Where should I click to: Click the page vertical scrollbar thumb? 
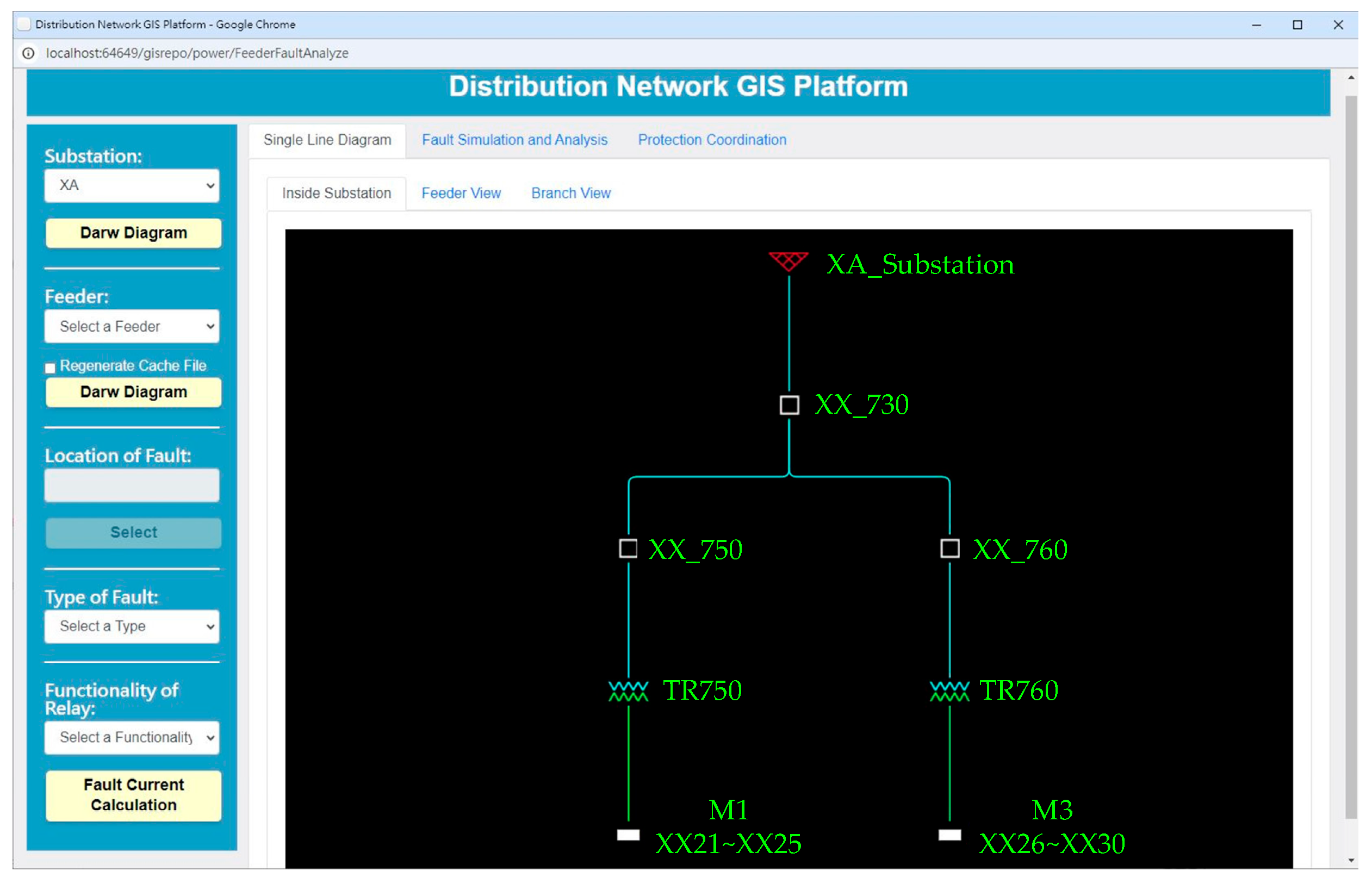tap(1351, 457)
